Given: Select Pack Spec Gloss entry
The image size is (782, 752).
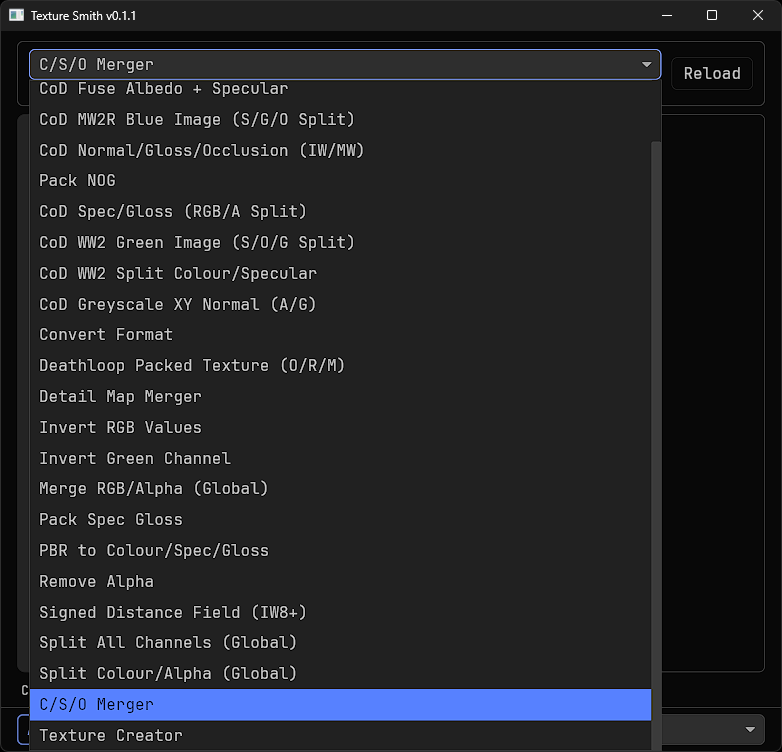Looking at the screenshot, I should (341, 520).
